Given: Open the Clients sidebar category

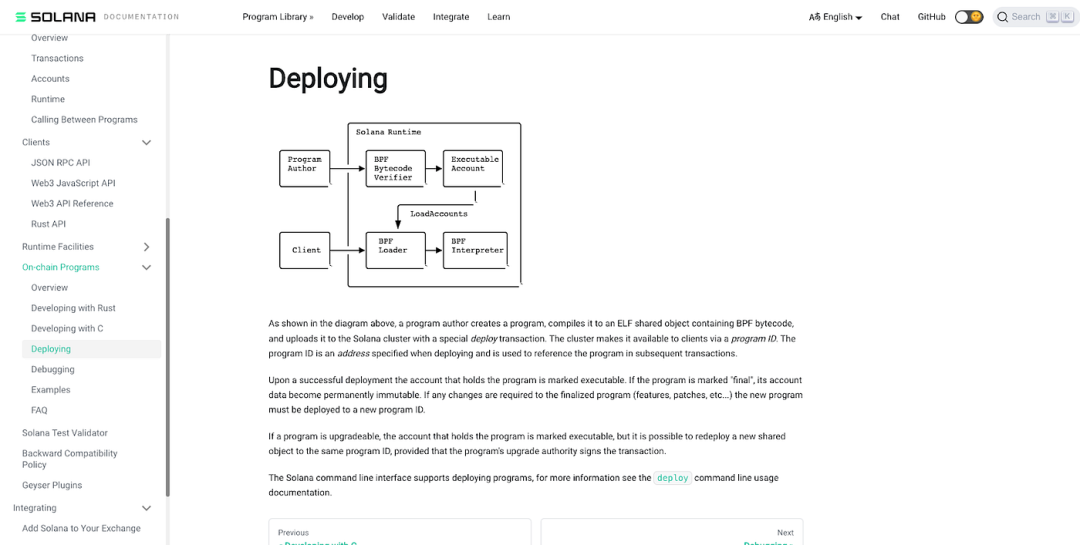Looking at the screenshot, I should (36, 143).
